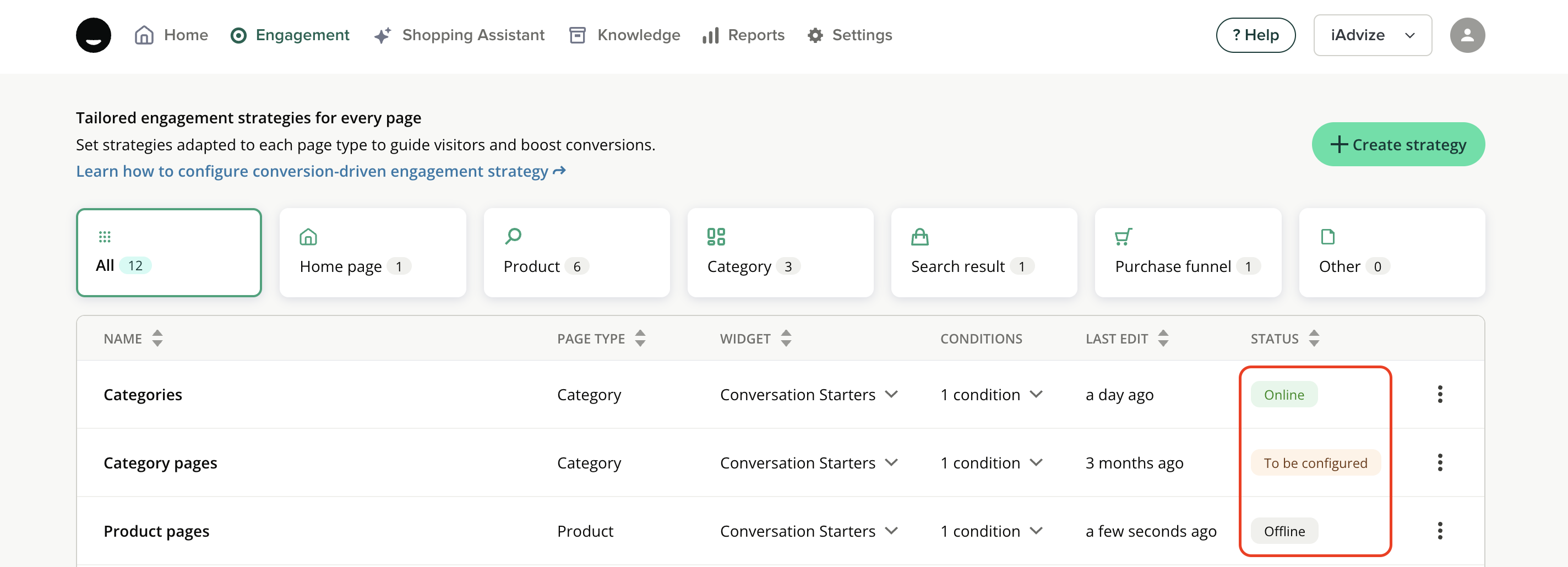Sort table by Name column arrows

tap(157, 338)
